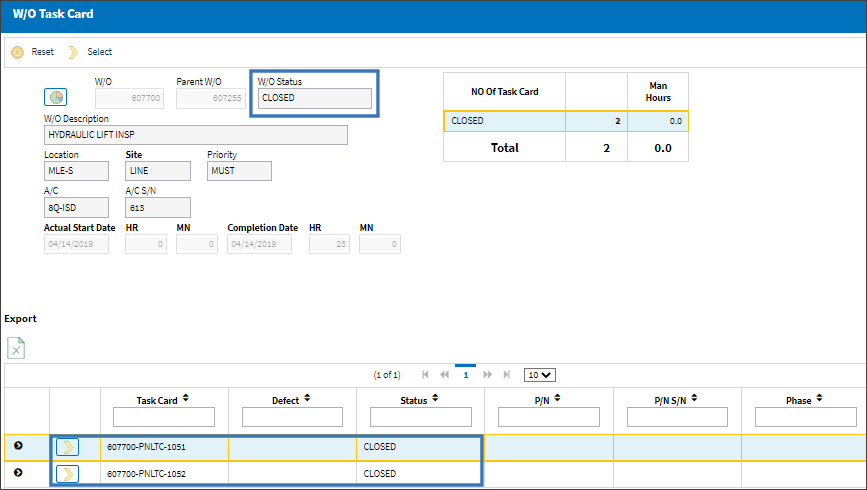Image resolution: width=867 pixels, height=490 pixels.
Task: Select arrow button for task card 607700-PNLTC-1051
Action: coord(67,447)
